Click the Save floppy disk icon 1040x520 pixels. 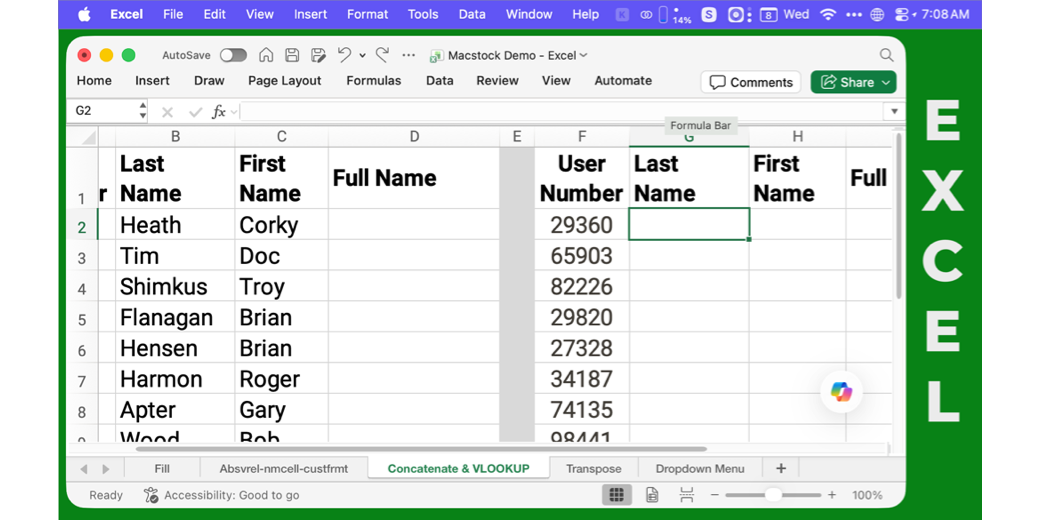click(x=292, y=55)
